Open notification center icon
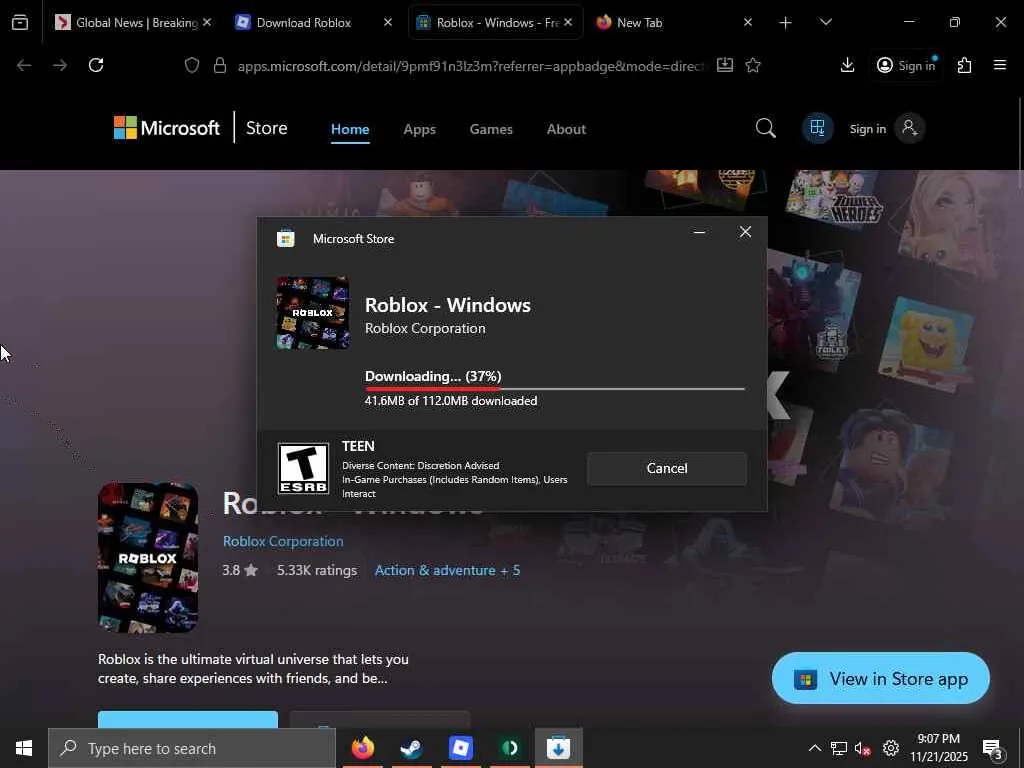 pyautogui.click(x=993, y=749)
